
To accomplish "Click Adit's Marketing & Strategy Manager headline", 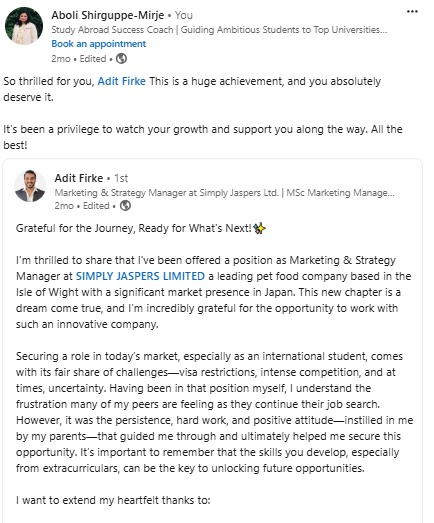I will pyautogui.click(x=224, y=193).
